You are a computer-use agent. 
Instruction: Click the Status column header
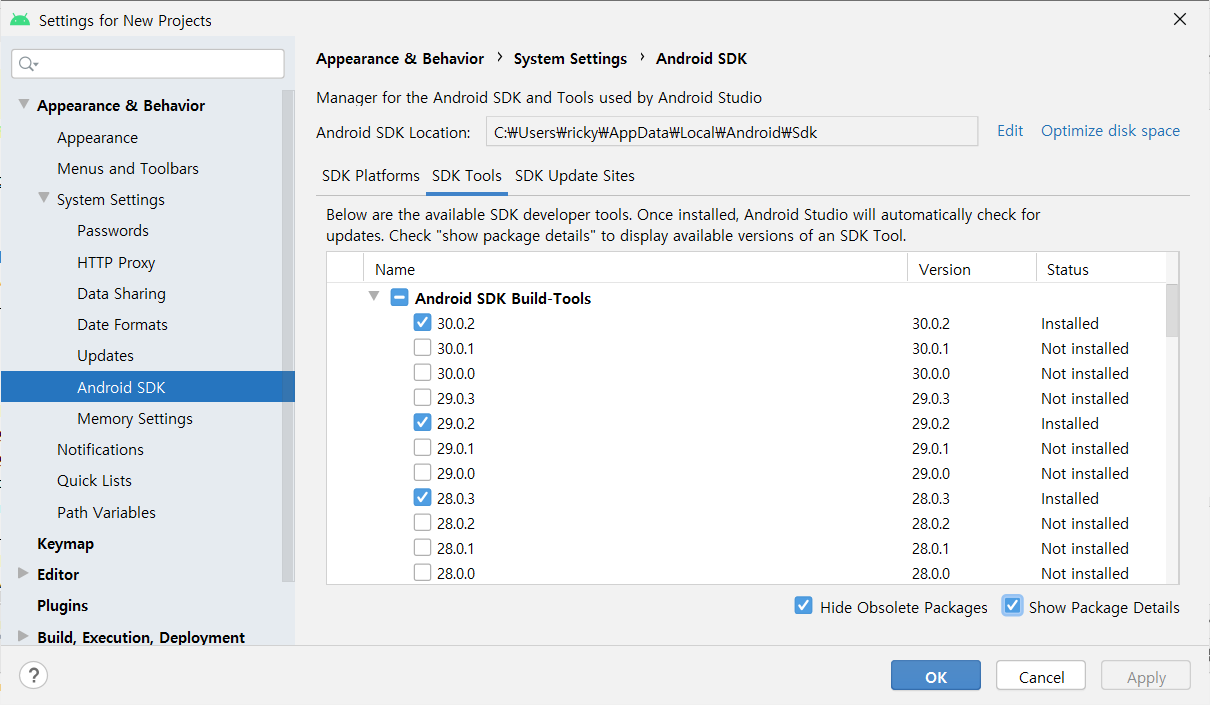pos(1101,269)
